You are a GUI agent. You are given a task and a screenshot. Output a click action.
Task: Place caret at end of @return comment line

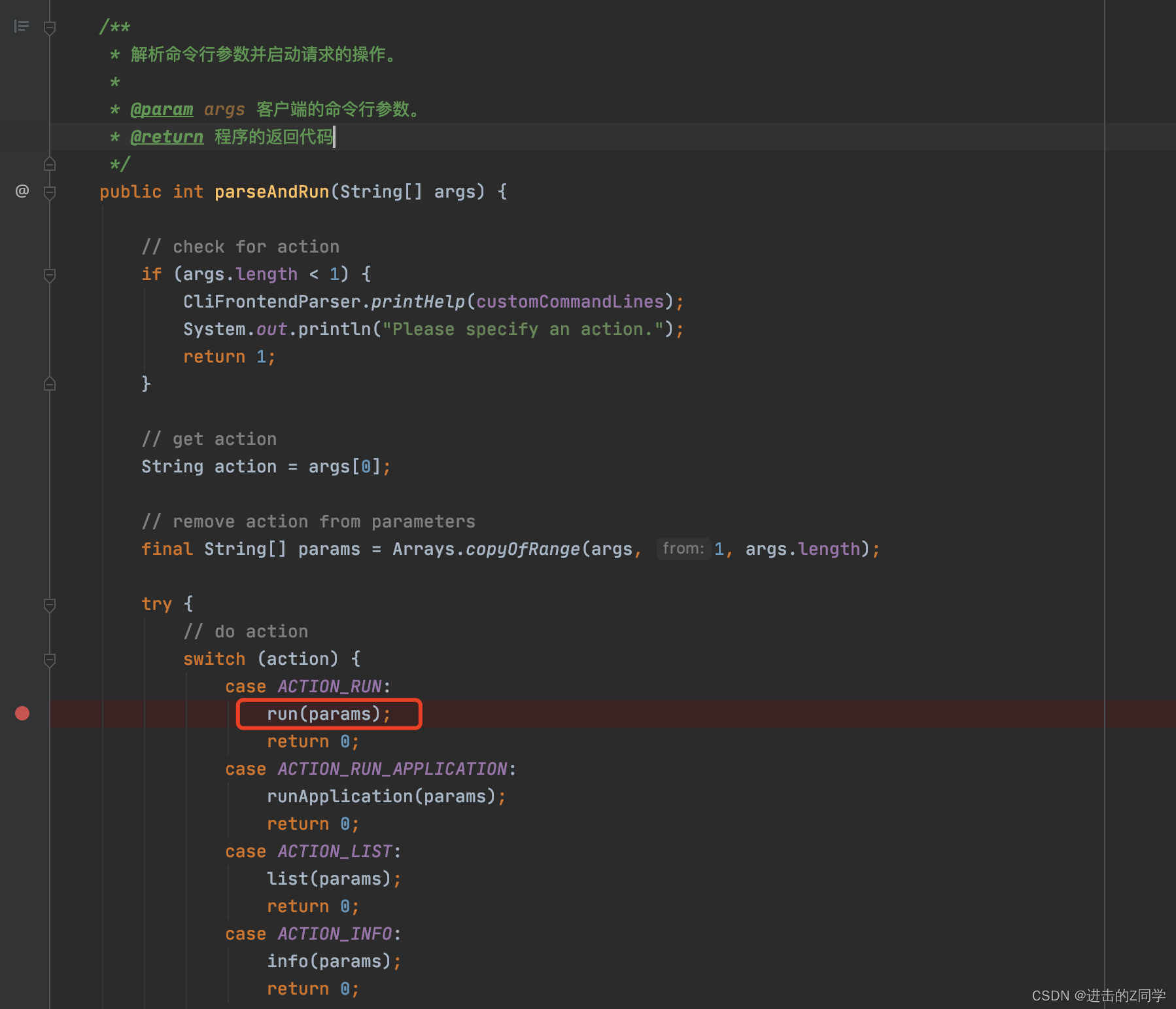(334, 137)
